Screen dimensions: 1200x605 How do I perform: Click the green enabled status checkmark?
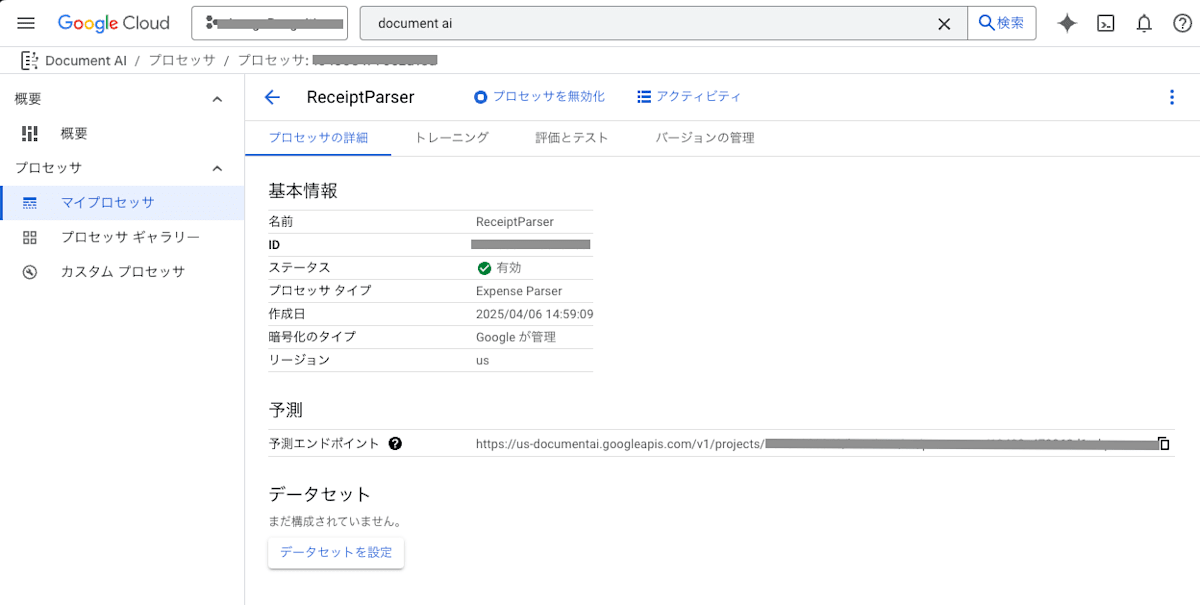coord(484,268)
